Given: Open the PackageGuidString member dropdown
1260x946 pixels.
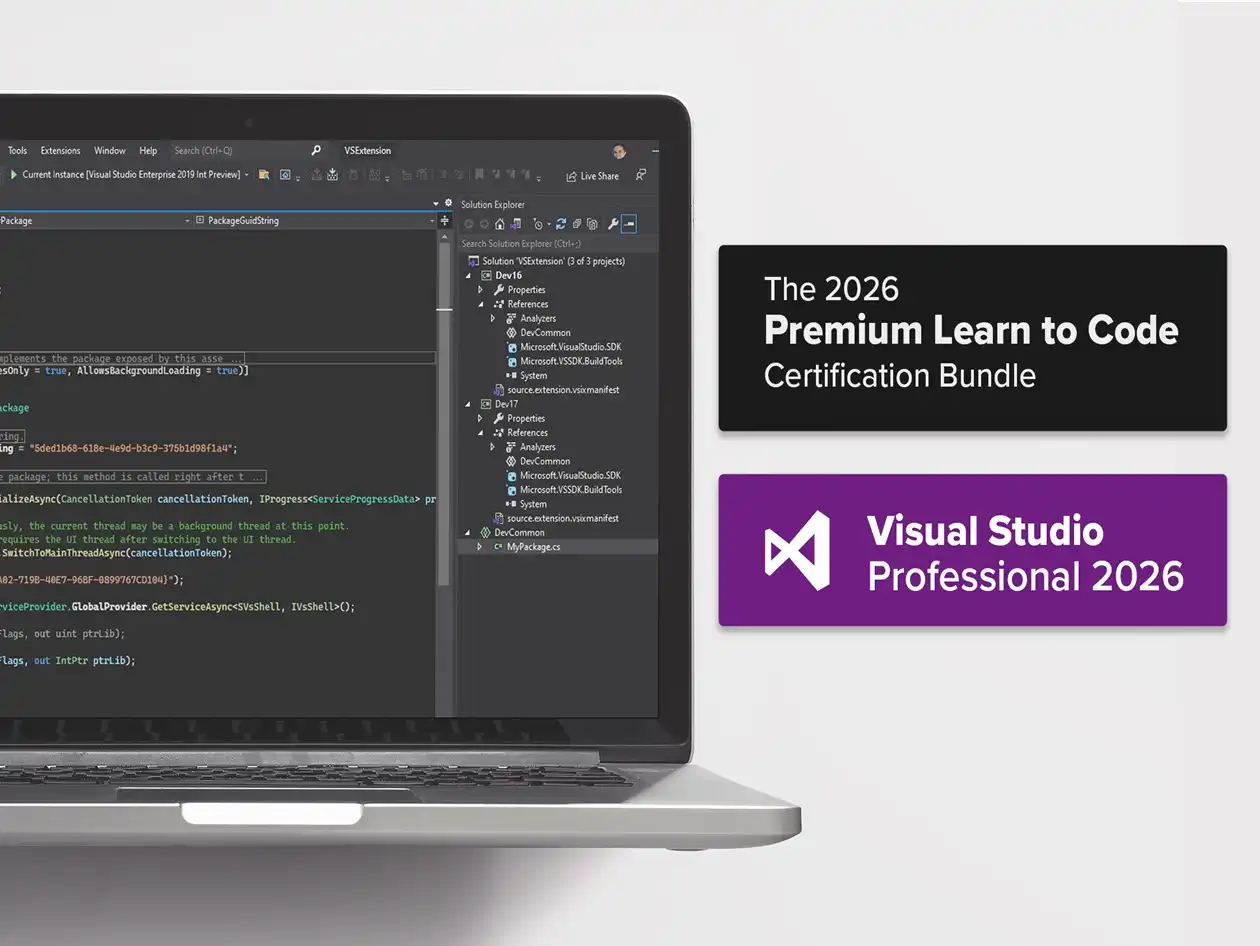Looking at the screenshot, I should [x=434, y=220].
